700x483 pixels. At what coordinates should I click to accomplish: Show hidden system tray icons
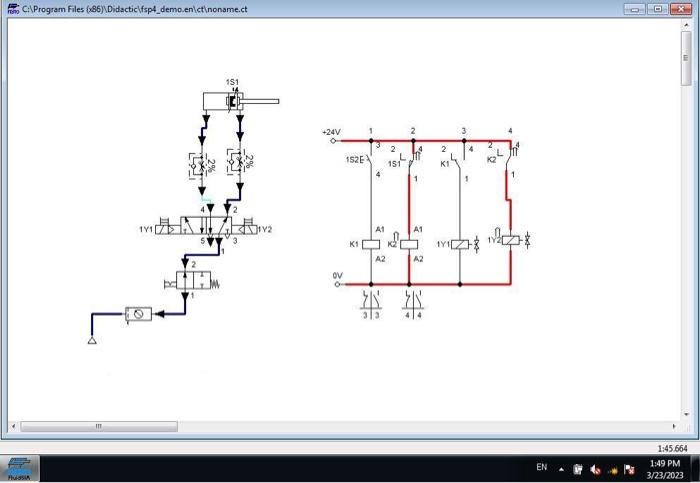561,469
